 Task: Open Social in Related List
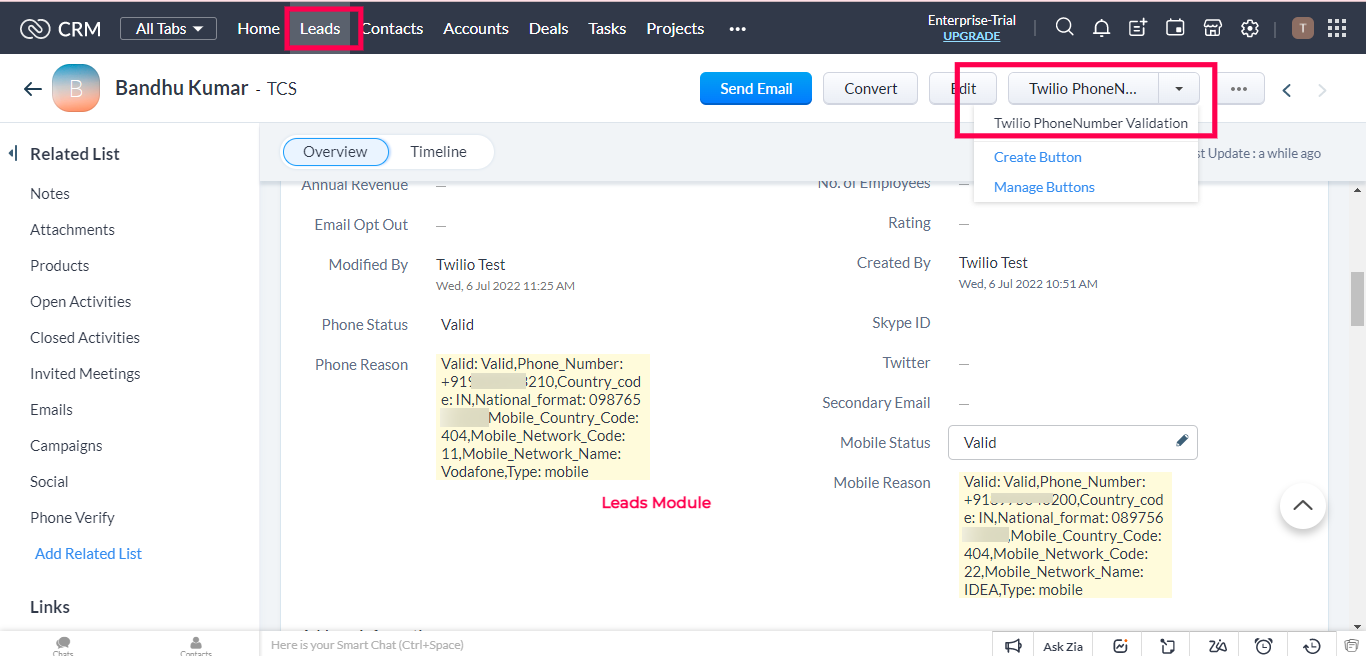[x=49, y=481]
